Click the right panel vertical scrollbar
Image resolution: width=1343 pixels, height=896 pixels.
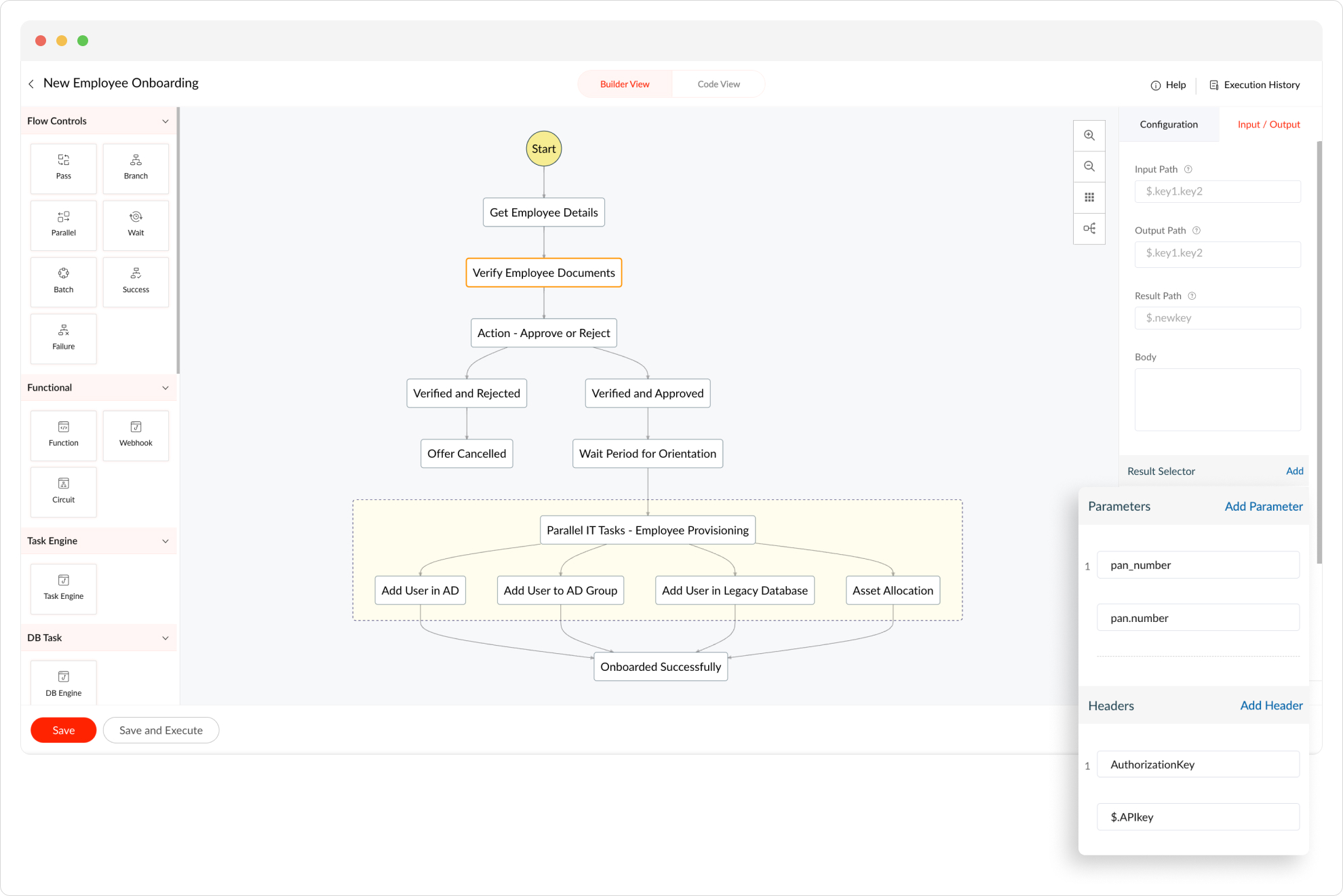point(1319,353)
